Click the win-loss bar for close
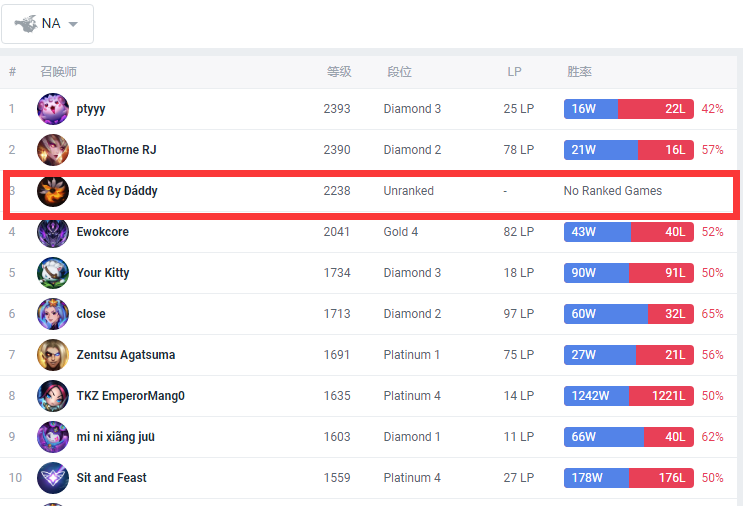This screenshot has width=743, height=506. click(x=628, y=314)
